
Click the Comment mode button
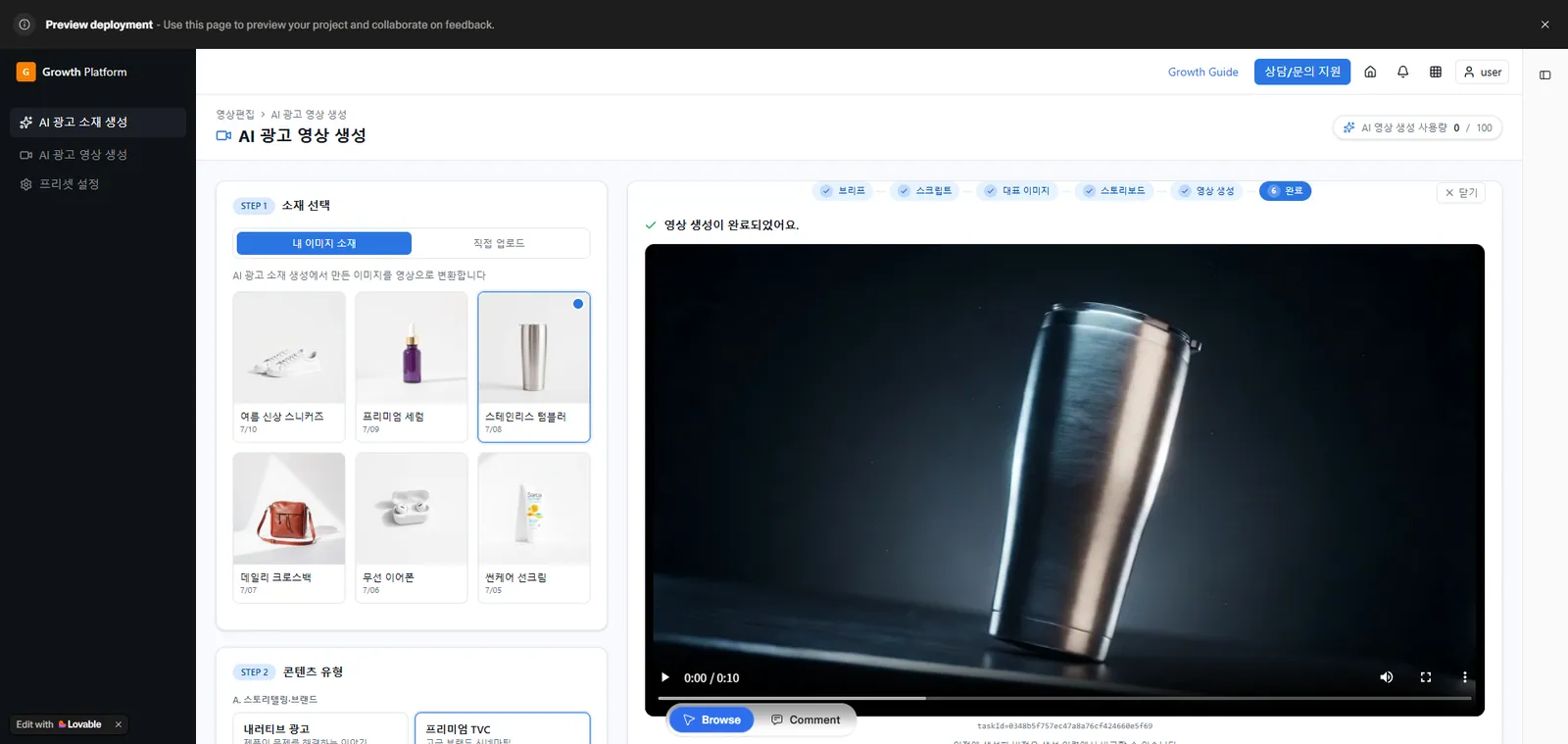tap(806, 719)
